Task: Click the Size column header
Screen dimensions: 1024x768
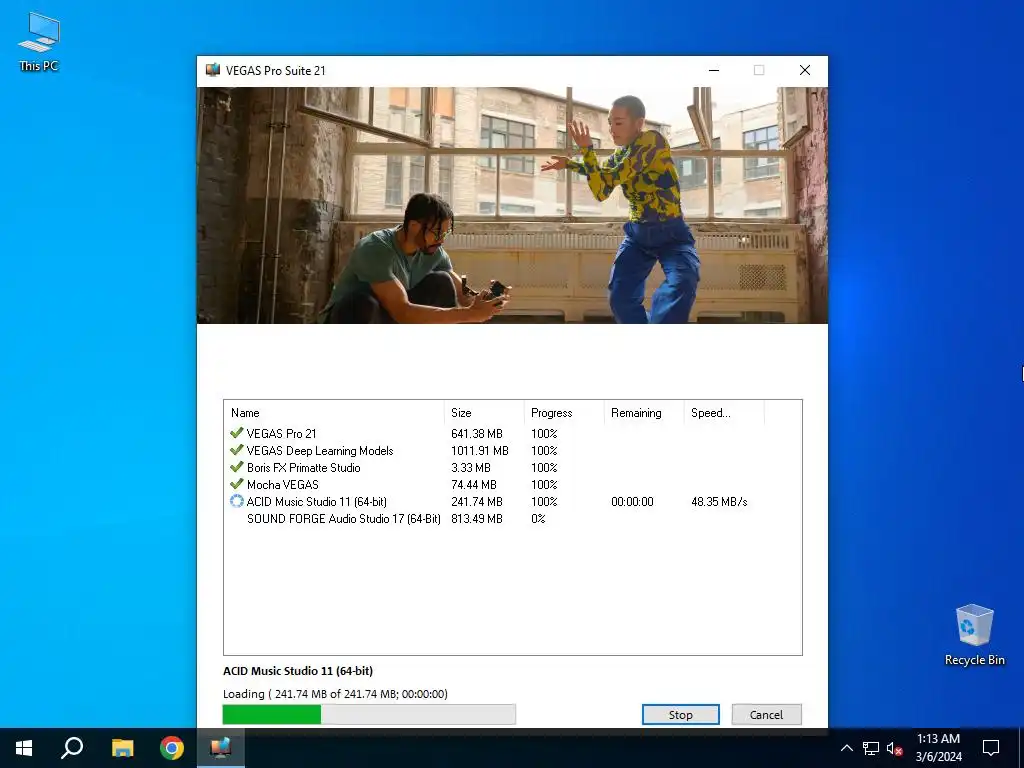Action: pos(484,413)
